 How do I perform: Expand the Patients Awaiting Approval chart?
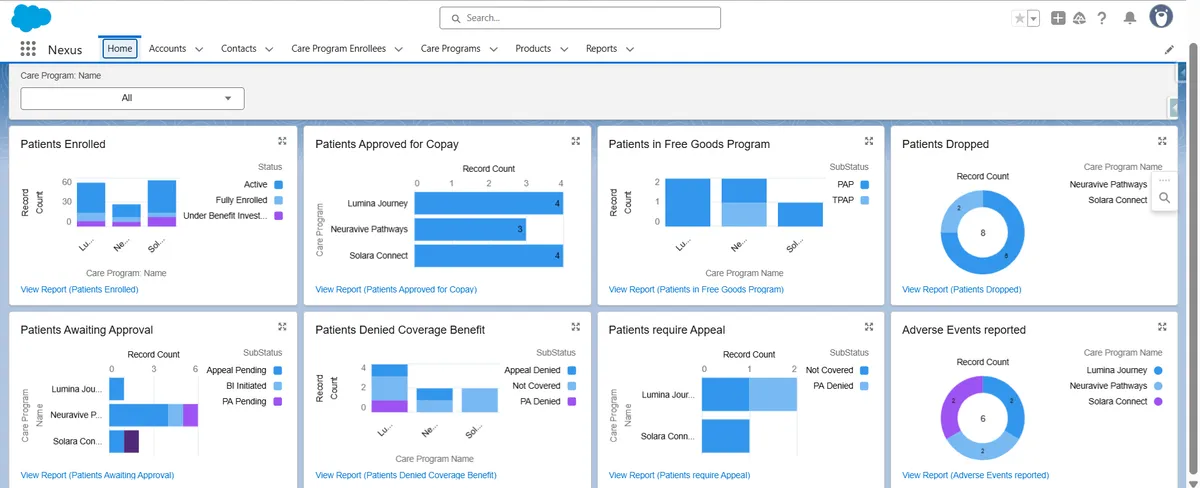click(x=282, y=326)
